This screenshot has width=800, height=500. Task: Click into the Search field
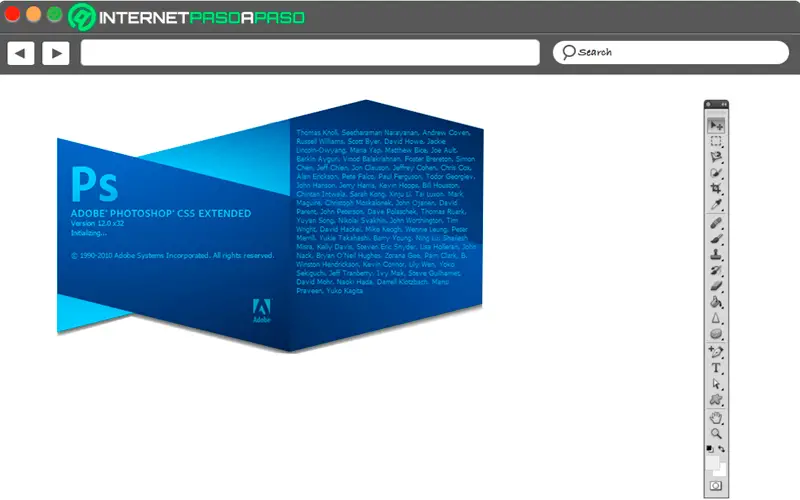(670, 53)
